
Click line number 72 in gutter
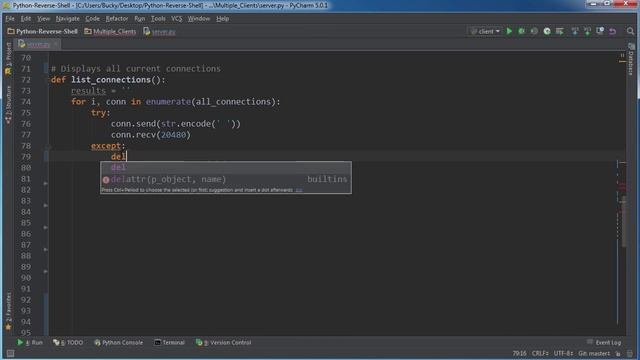point(26,80)
